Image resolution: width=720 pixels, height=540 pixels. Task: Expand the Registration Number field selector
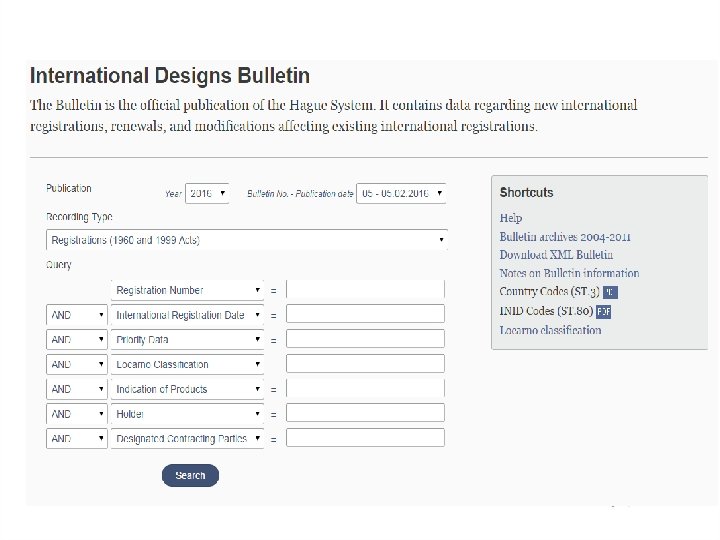pos(187,290)
